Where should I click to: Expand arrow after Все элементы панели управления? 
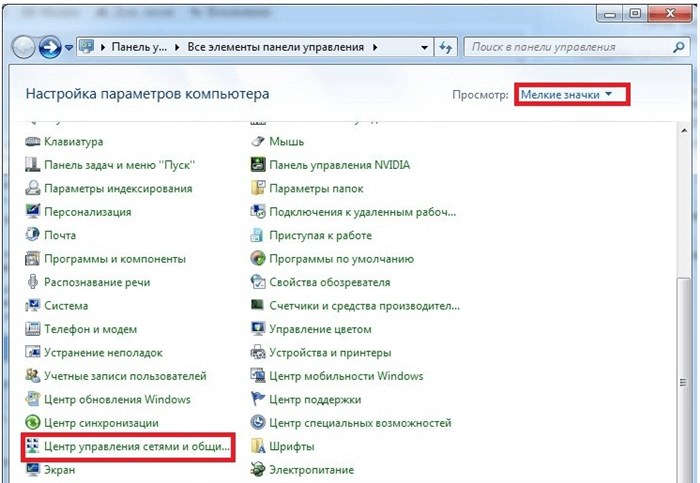[x=375, y=47]
